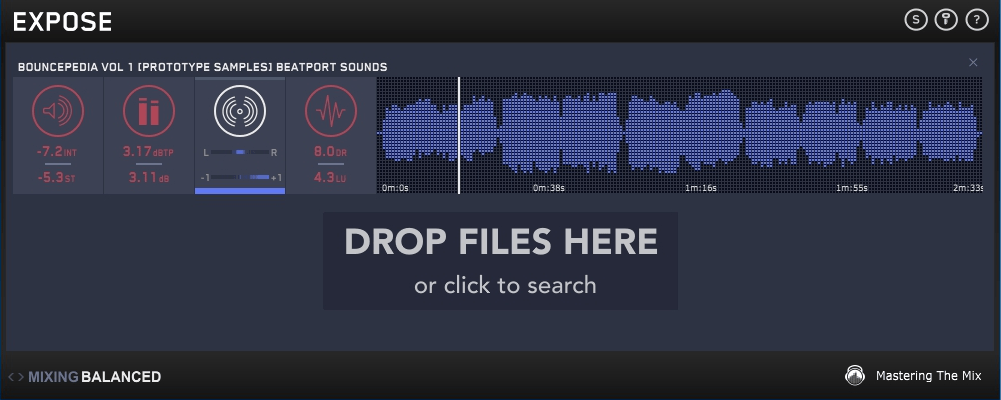This screenshot has width=1001, height=400.
Task: Open the dynamic range waveform icon
Action: click(x=331, y=111)
